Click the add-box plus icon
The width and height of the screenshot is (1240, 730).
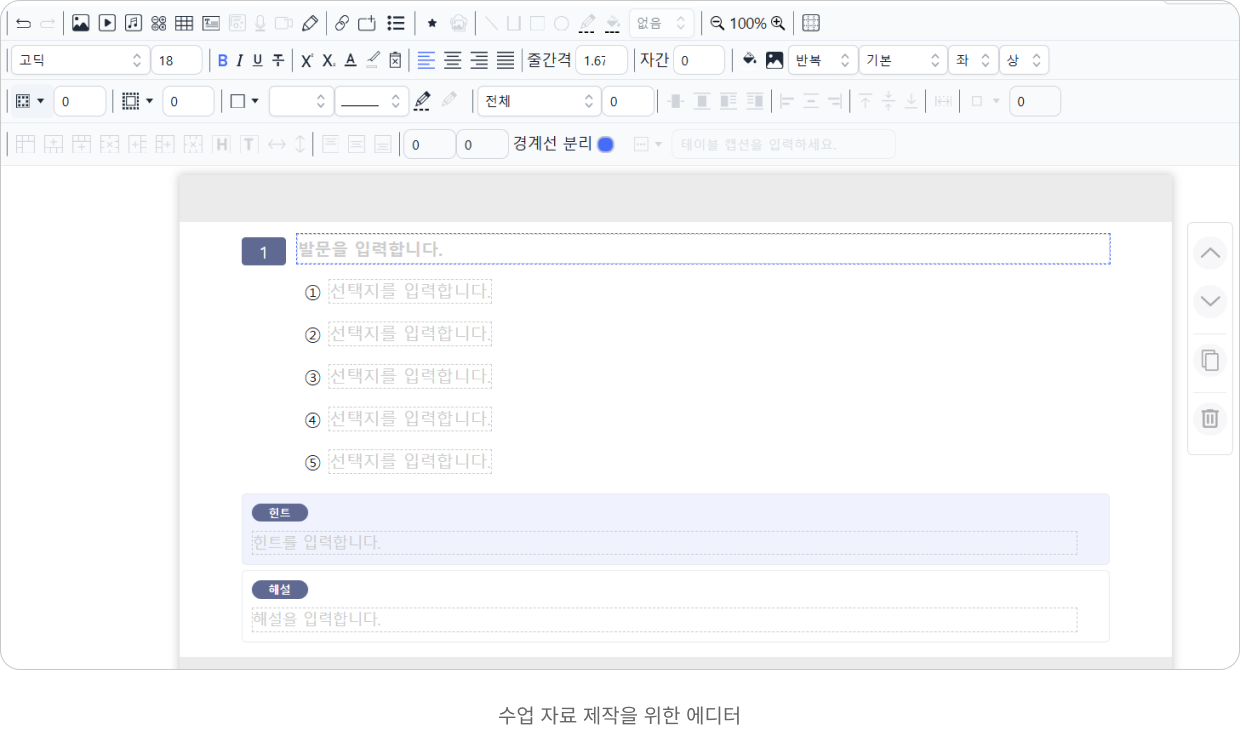(x=367, y=23)
